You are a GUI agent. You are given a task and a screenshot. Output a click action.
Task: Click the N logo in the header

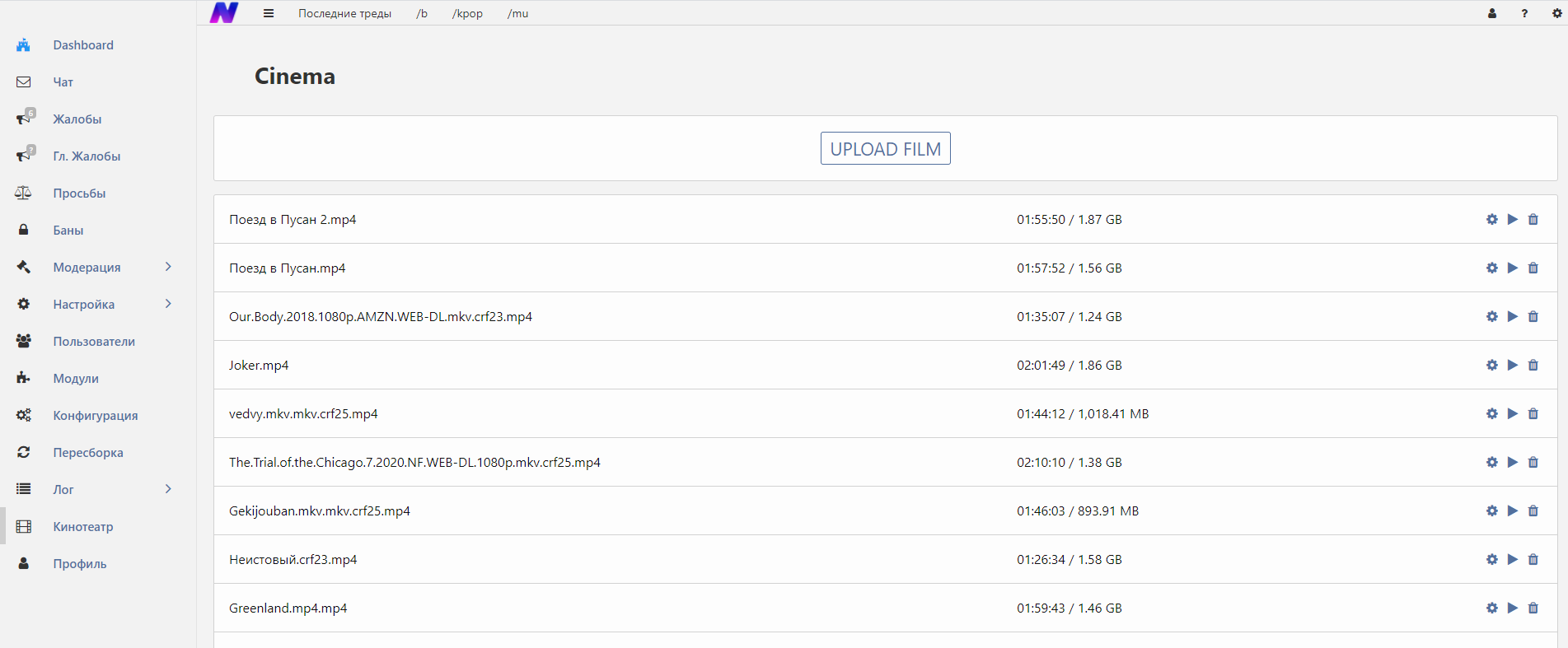[x=224, y=12]
